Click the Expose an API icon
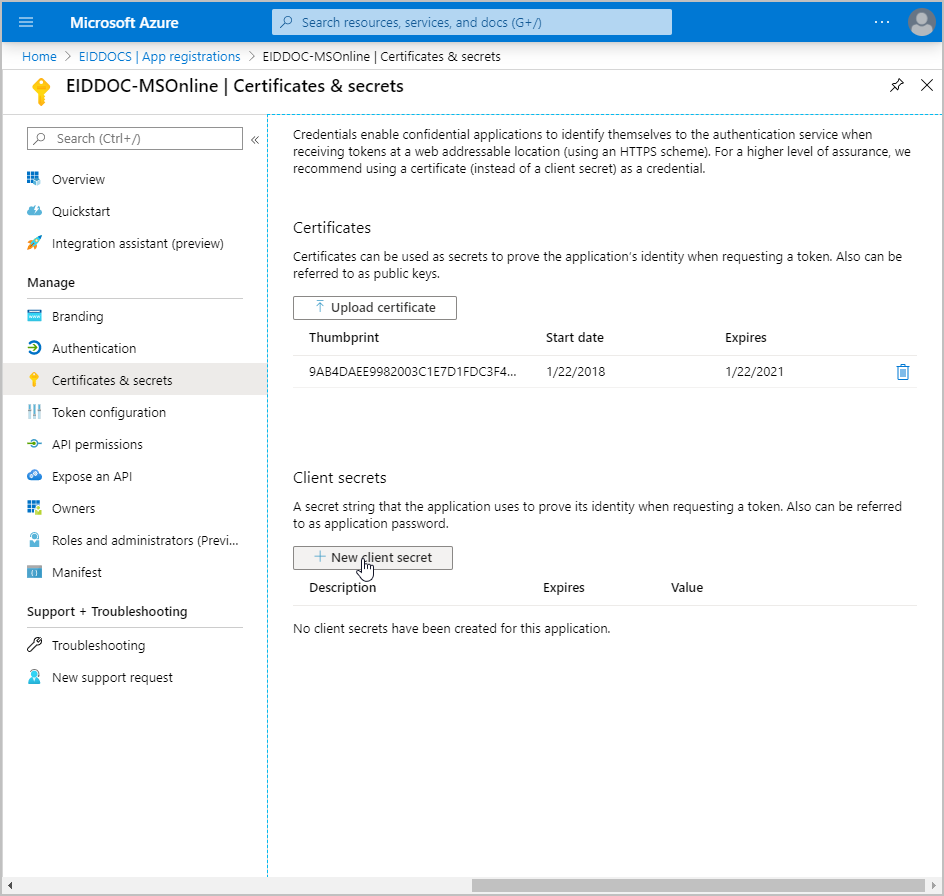Image resolution: width=944 pixels, height=896 pixels. [x=35, y=477]
